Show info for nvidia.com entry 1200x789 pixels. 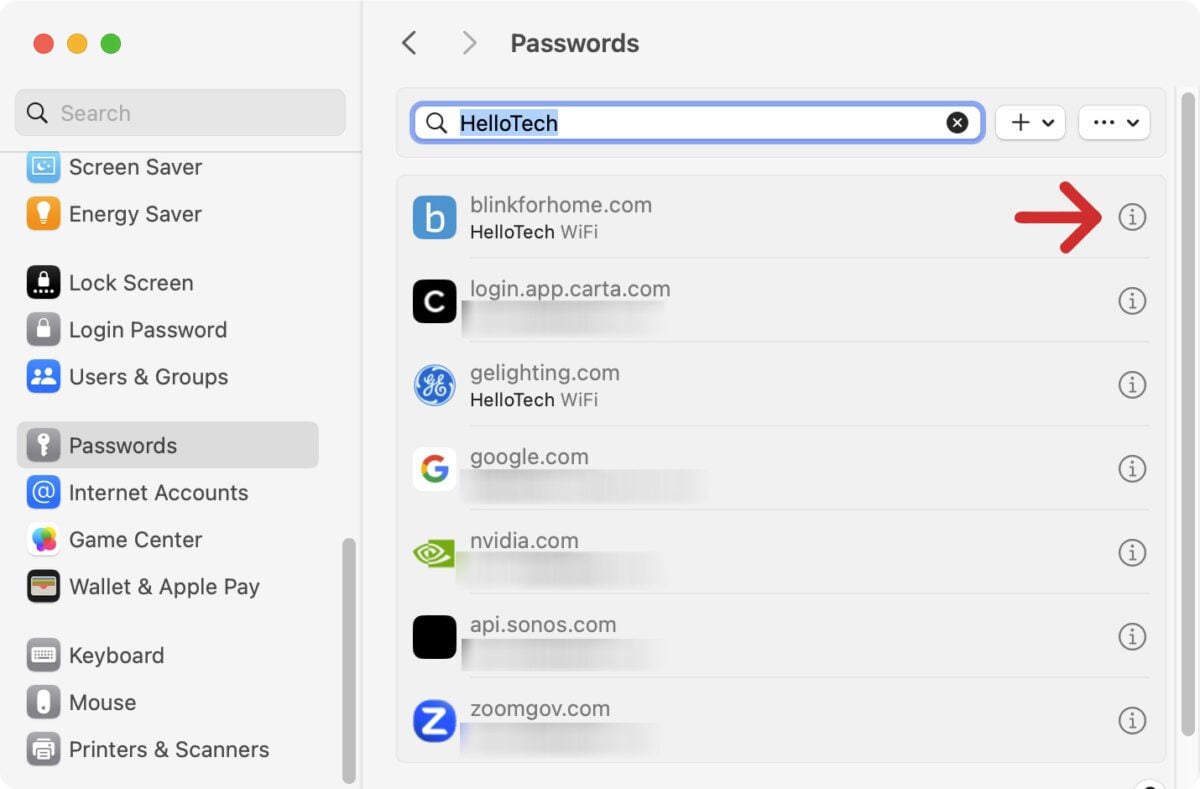coord(1132,552)
